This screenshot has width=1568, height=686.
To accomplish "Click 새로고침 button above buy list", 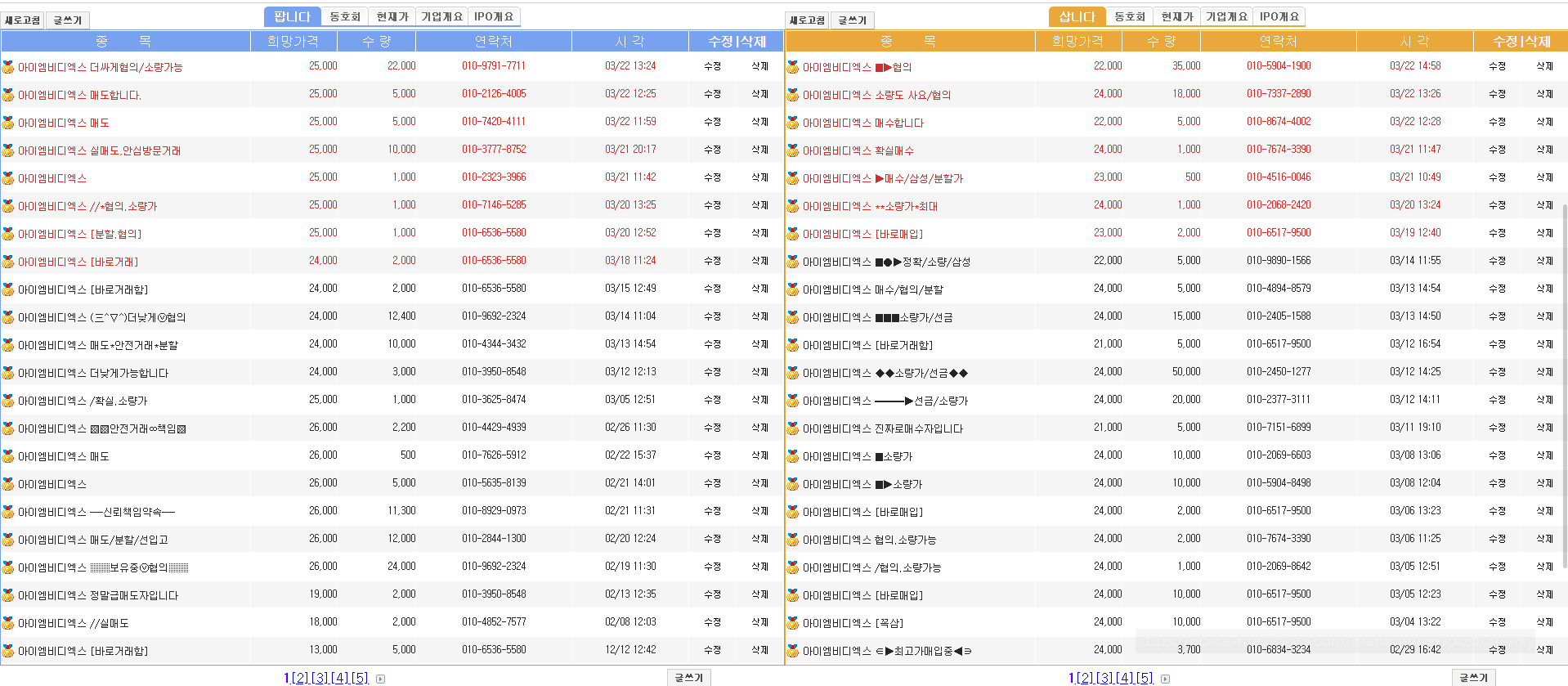I will (x=808, y=20).
